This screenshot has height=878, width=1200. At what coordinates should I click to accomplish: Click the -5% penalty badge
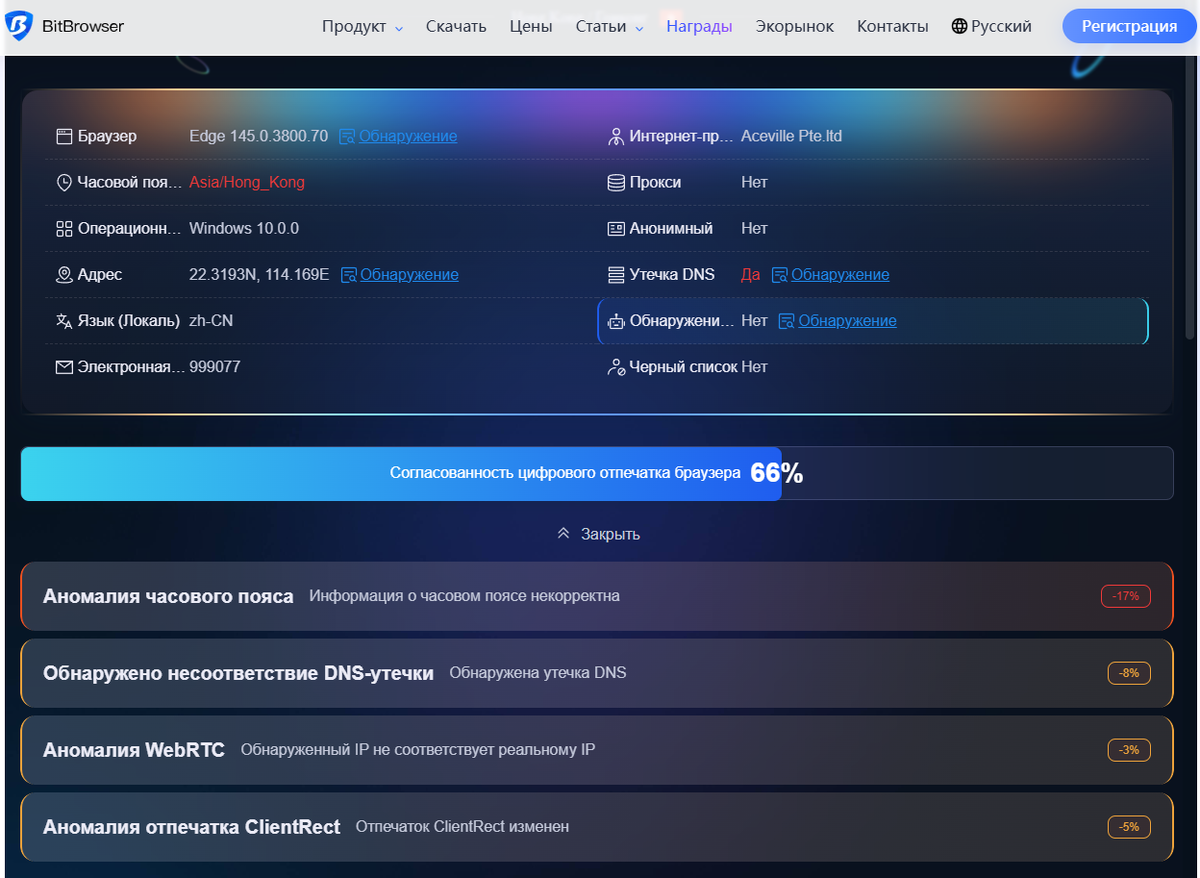pyautogui.click(x=1129, y=827)
